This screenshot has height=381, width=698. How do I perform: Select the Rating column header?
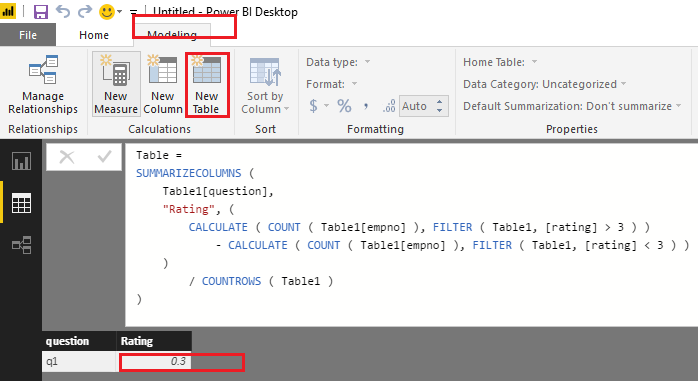(154, 341)
